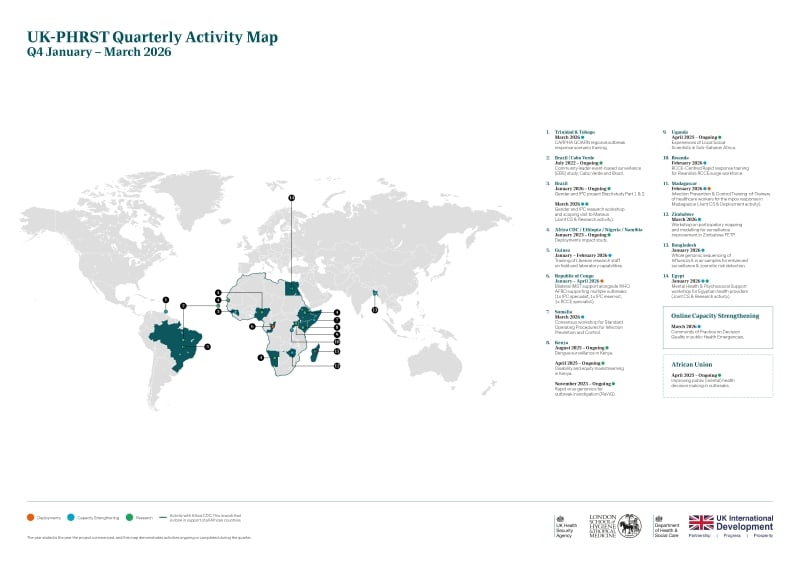The image size is (800, 566).
Task: Click the 'Zimbabwe' list heading
Action: [683, 214]
